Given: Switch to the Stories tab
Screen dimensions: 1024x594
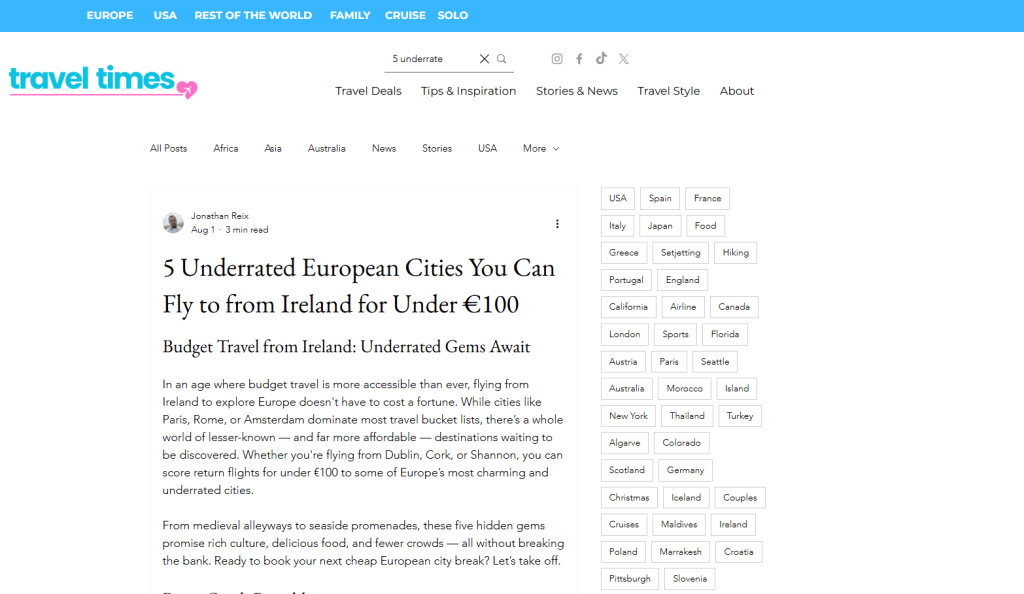Looking at the screenshot, I should [437, 148].
